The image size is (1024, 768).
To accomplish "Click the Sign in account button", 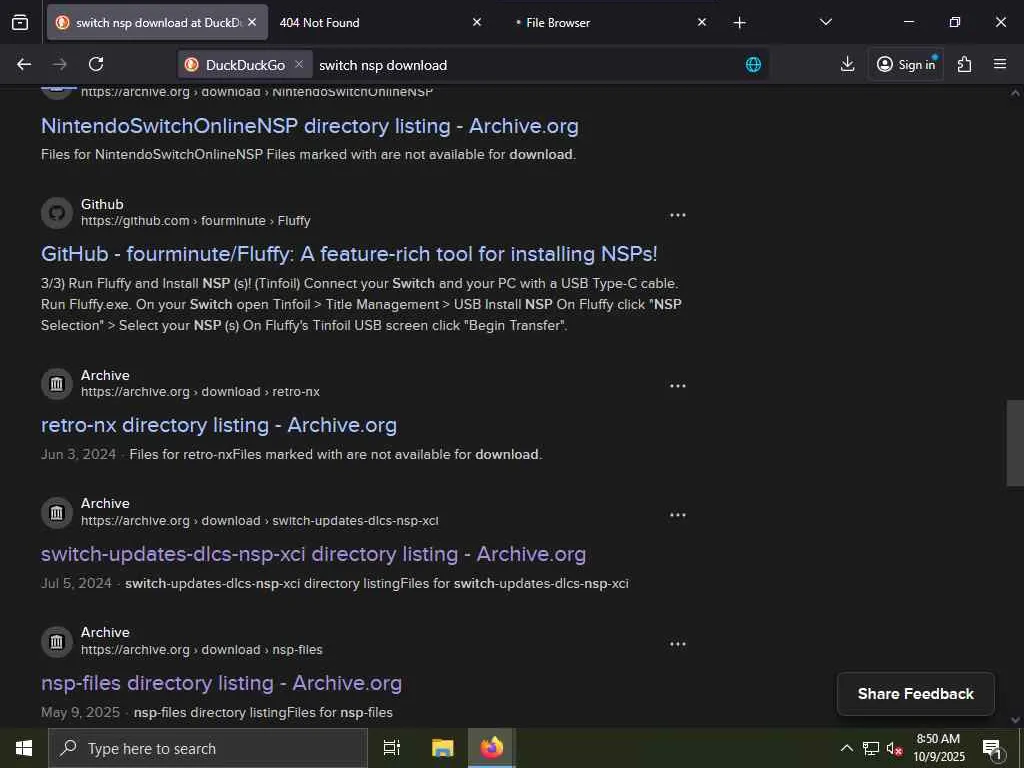I will click(905, 64).
